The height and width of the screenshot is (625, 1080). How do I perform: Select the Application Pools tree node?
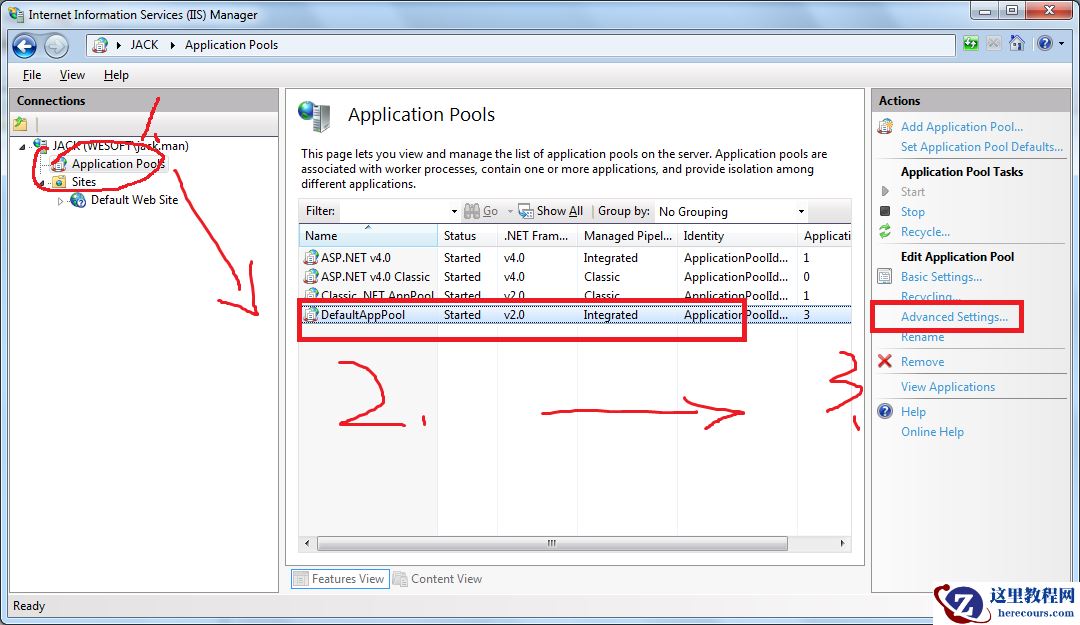tap(117, 163)
